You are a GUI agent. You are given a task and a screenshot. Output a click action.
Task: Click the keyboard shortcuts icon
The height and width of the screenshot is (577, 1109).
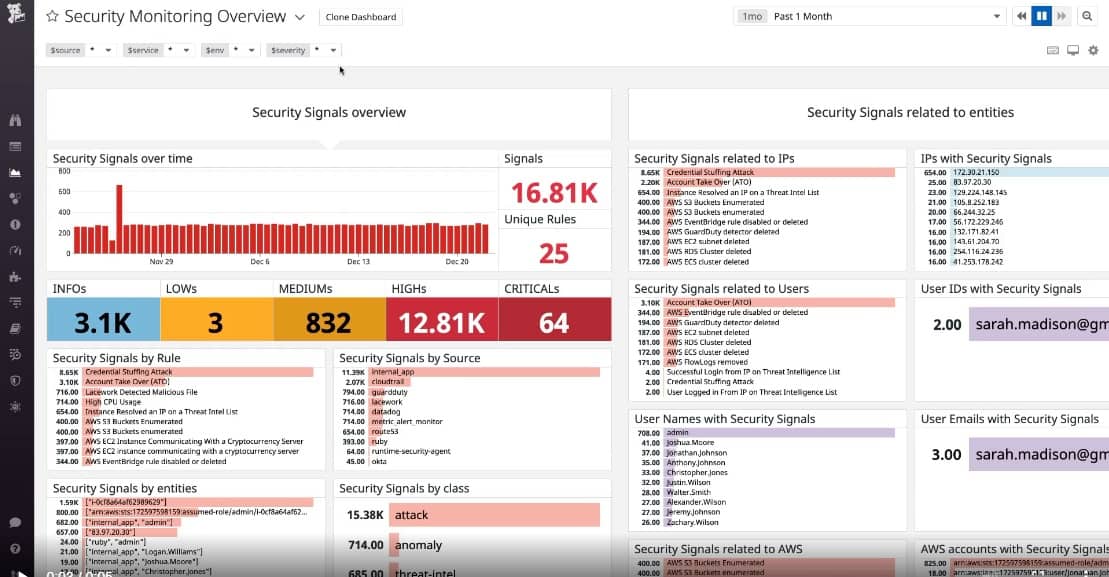1052,50
